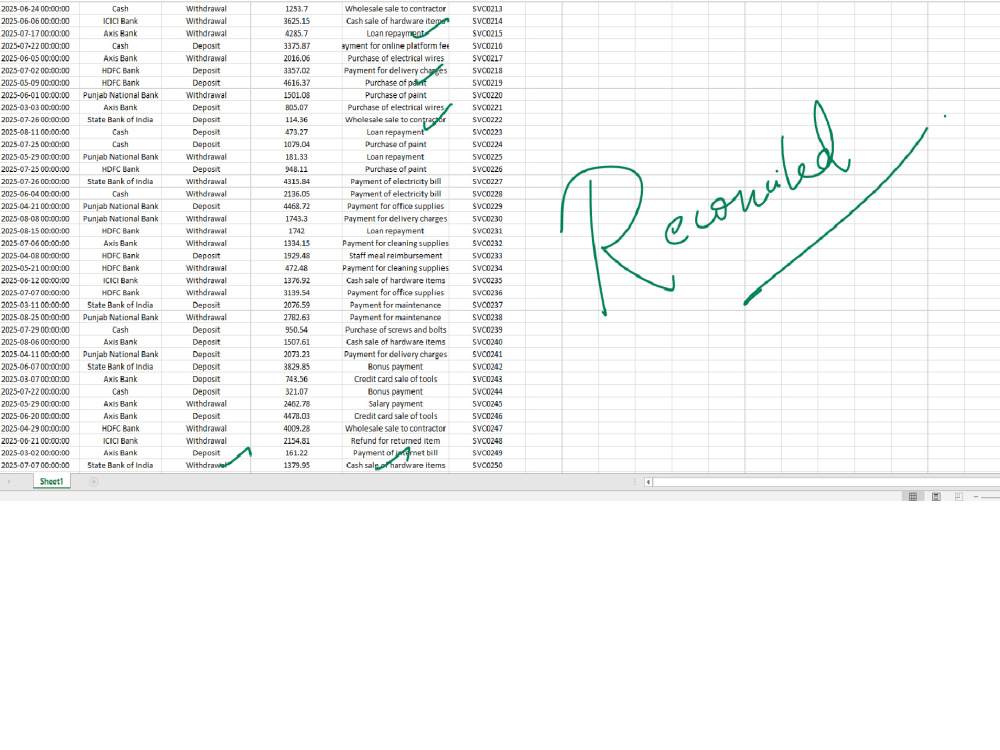Select voucher cell SVC0213
1000x750 pixels.
487,9
